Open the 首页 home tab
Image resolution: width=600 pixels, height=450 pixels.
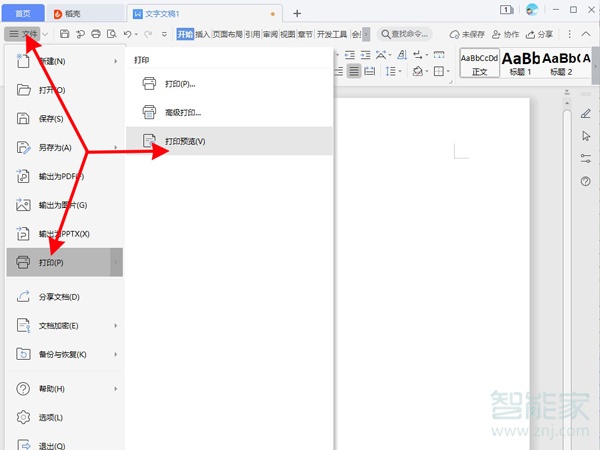tap(23, 13)
